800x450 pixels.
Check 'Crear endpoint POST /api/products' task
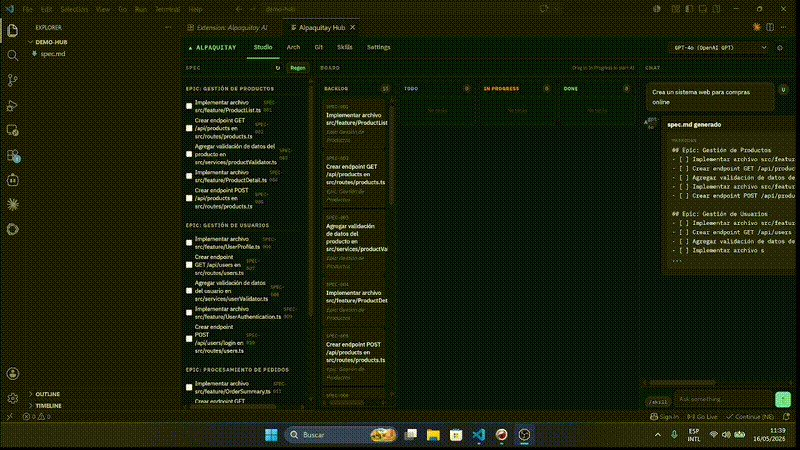tap(189, 198)
